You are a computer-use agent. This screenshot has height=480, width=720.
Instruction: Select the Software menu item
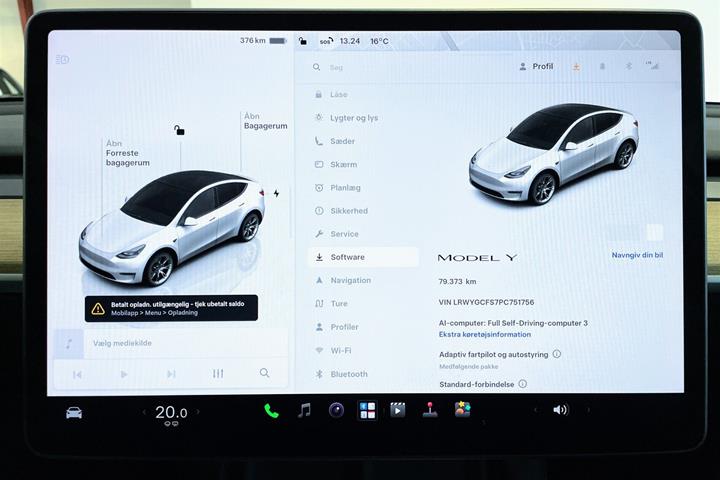(363, 257)
